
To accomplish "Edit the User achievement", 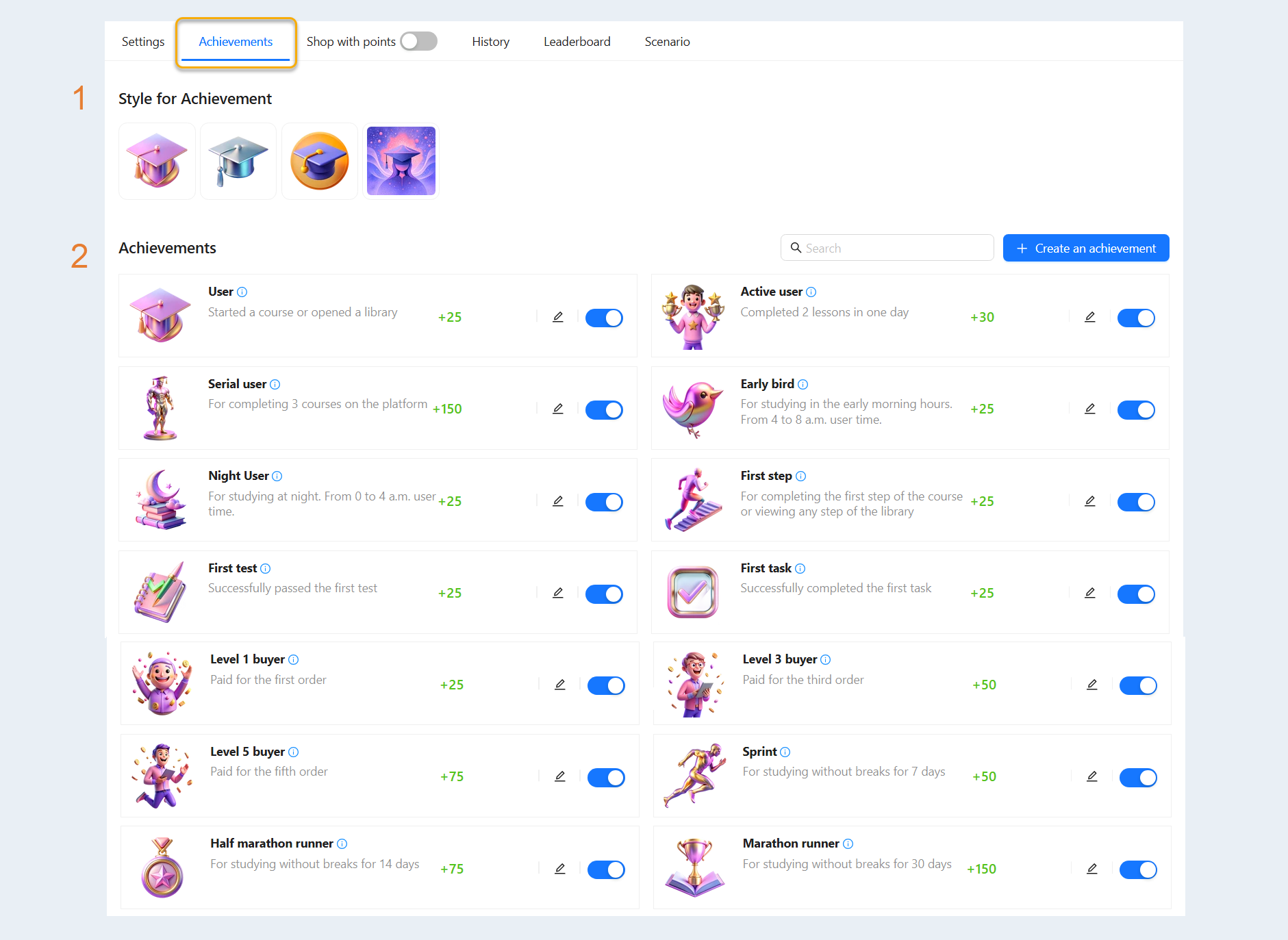I will [558, 317].
